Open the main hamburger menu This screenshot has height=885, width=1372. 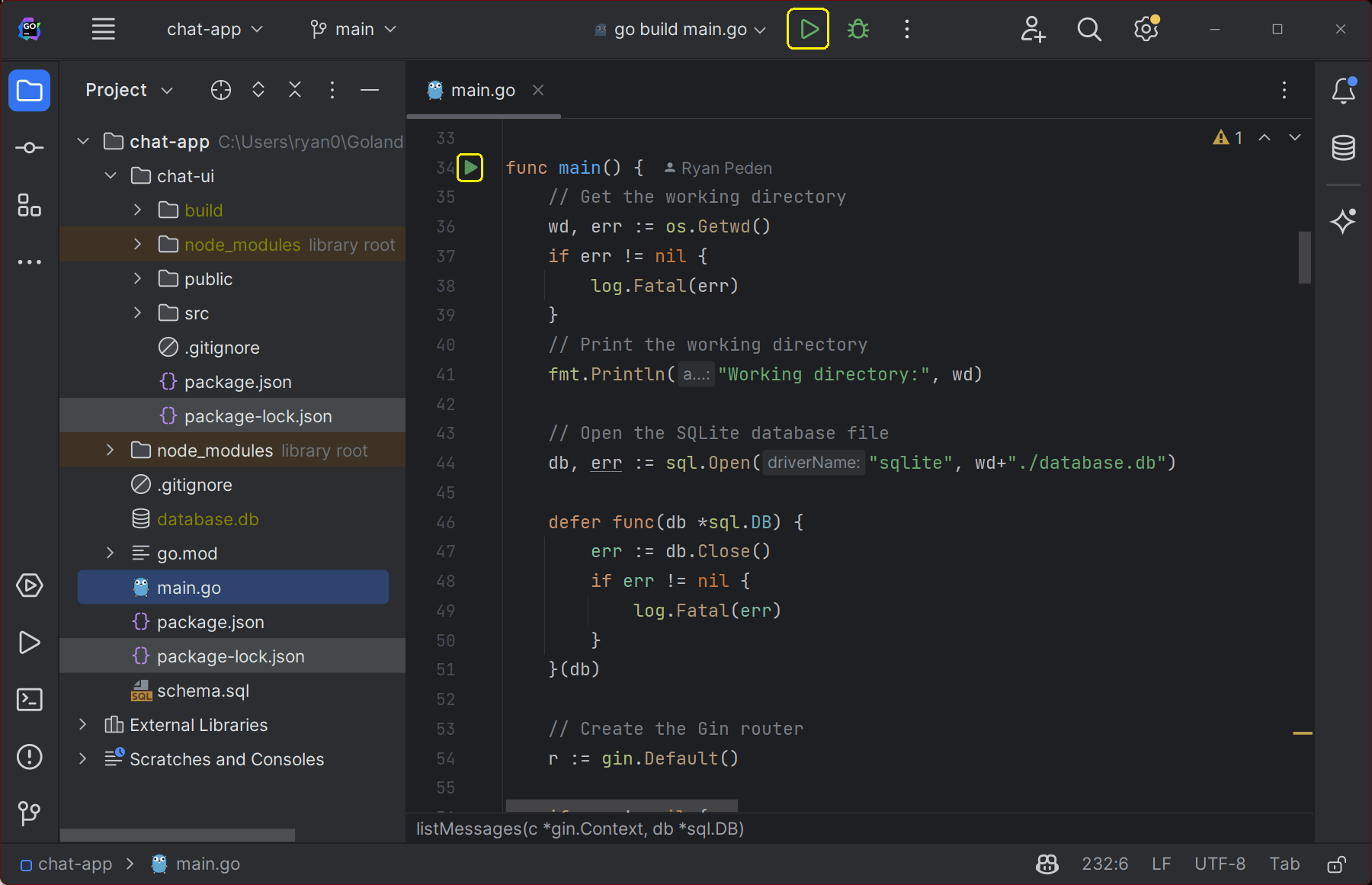pos(104,29)
